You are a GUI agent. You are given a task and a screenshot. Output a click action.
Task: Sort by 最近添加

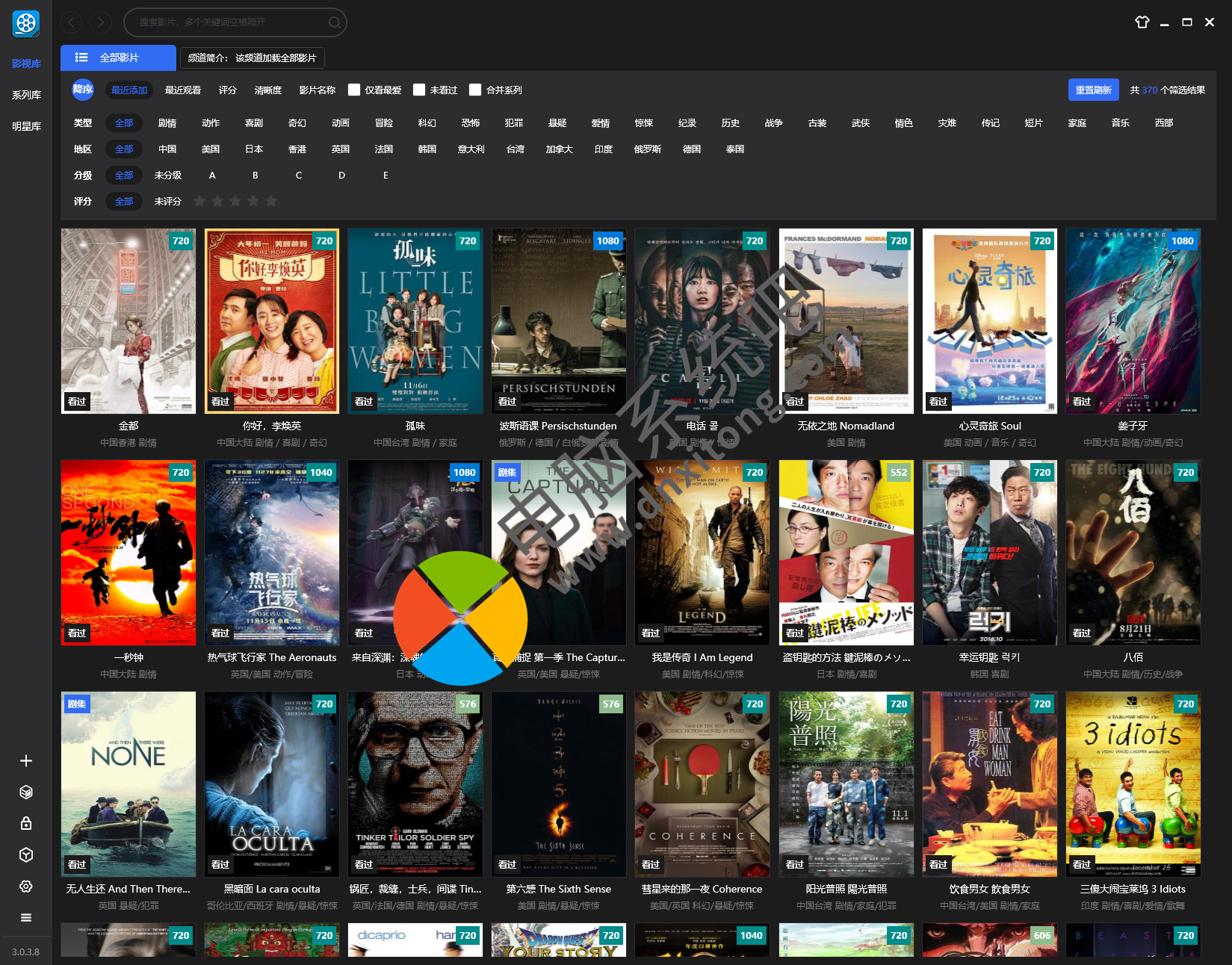(x=129, y=90)
